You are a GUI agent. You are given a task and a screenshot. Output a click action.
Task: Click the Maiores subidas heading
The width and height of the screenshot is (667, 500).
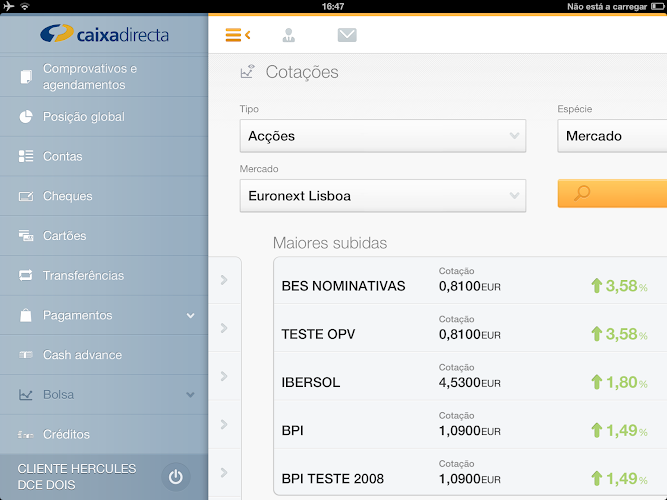pyautogui.click(x=330, y=243)
